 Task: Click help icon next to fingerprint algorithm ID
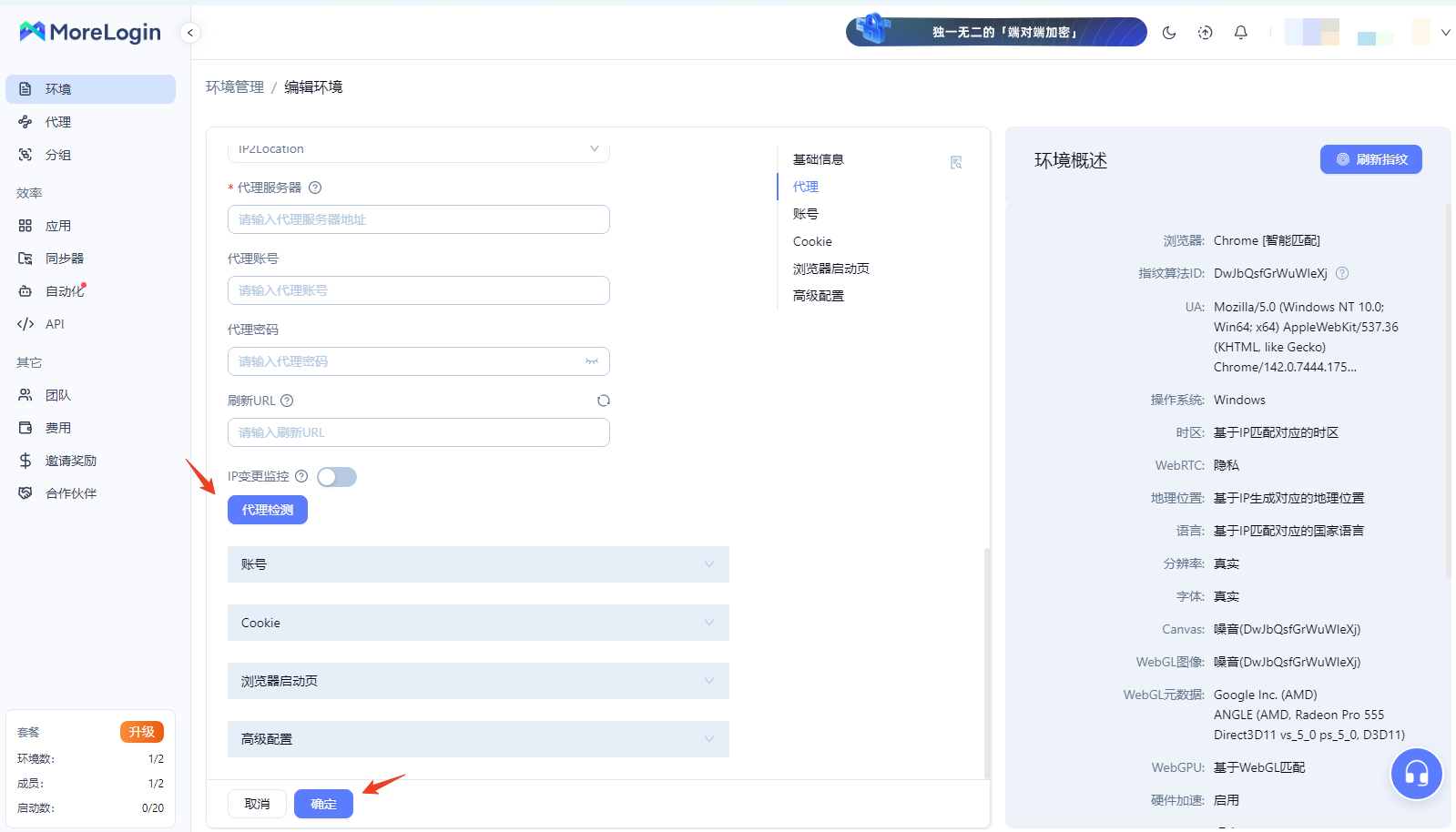[x=1341, y=273]
